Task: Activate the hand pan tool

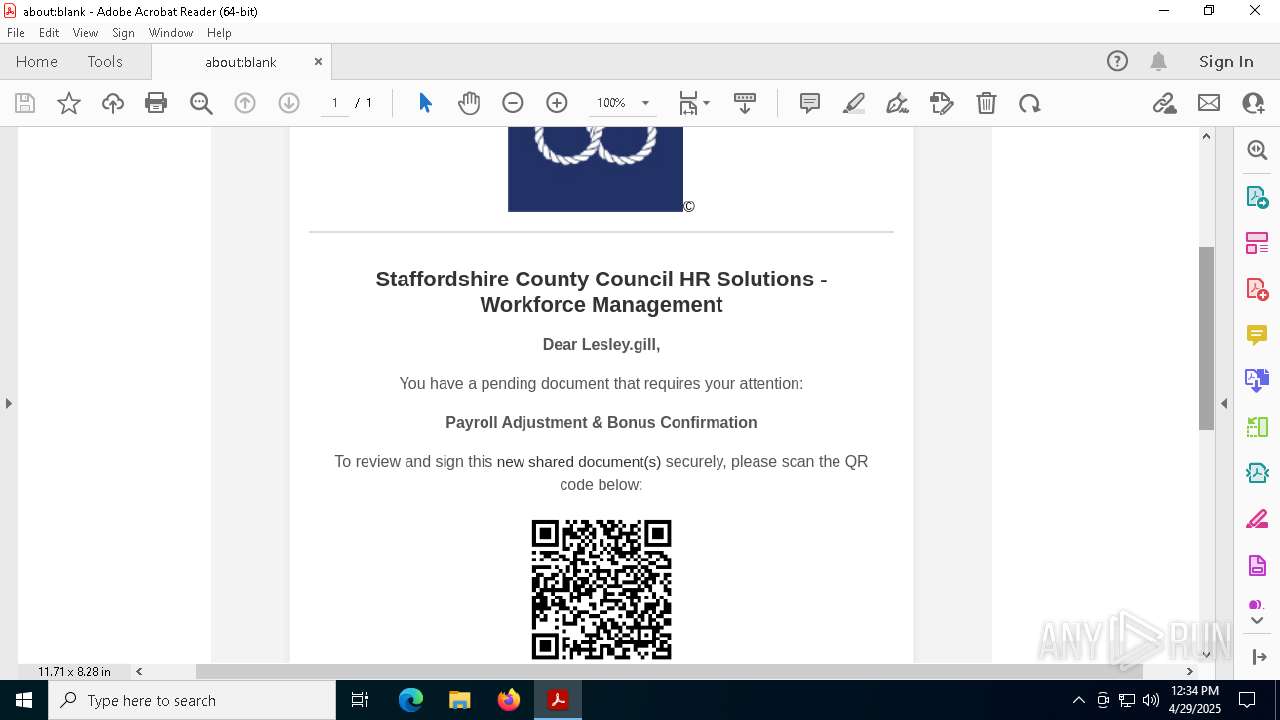Action: (469, 103)
